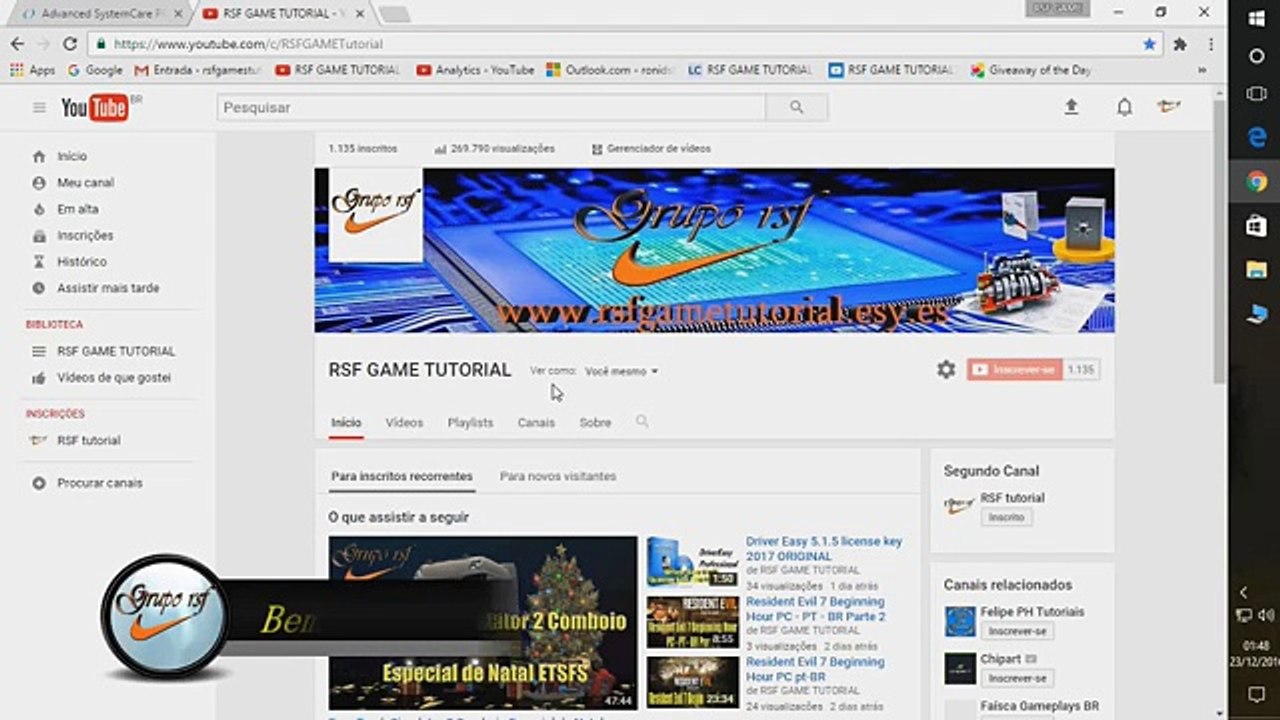Click the puzzle-piece extension icon
1280x720 pixels.
[1180, 44]
